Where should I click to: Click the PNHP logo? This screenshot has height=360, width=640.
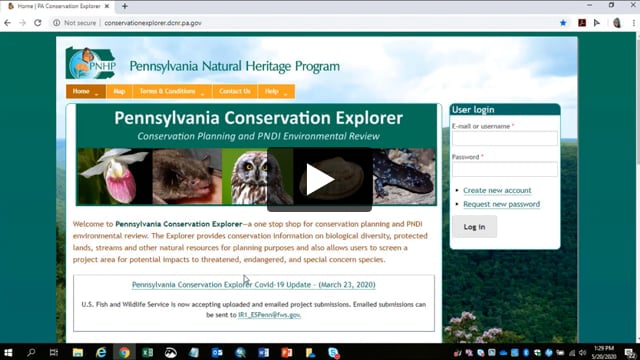pos(91,63)
